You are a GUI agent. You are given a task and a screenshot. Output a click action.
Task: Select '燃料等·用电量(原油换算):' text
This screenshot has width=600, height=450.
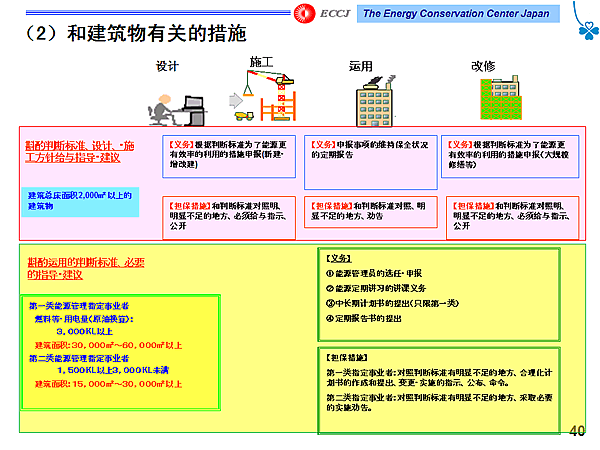[84, 319]
